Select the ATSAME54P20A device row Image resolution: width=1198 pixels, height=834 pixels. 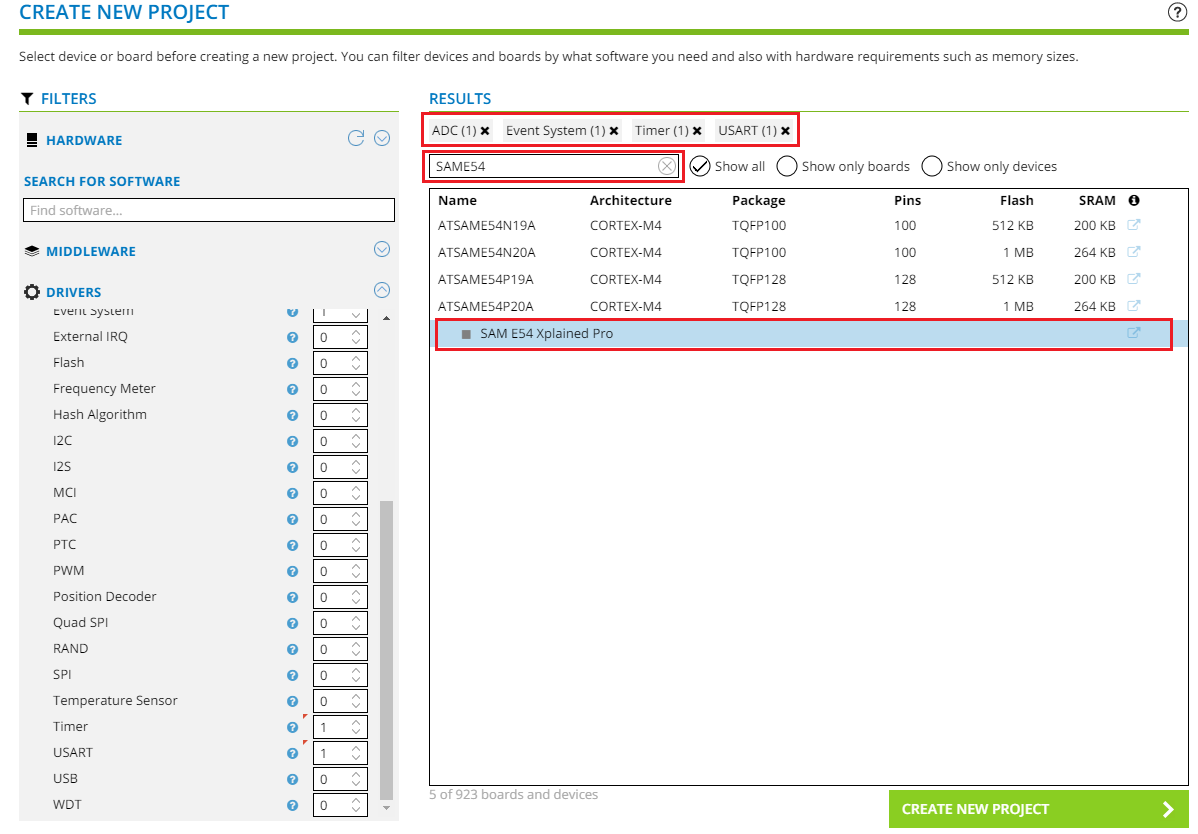tap(486, 306)
